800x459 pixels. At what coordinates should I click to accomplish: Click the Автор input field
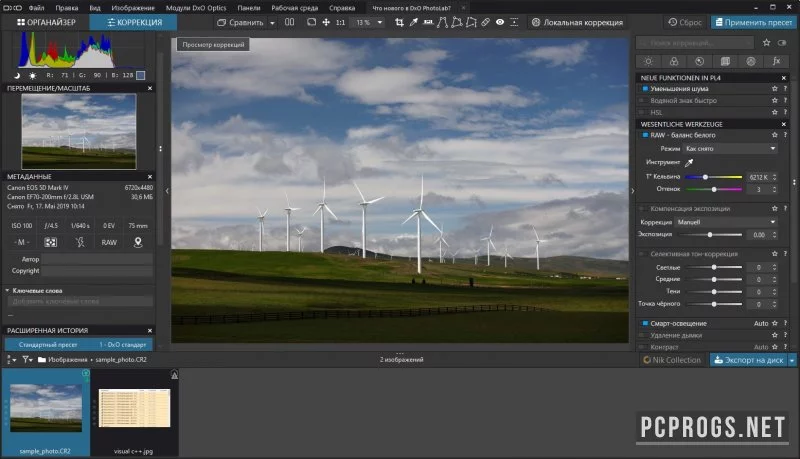[x=97, y=259]
